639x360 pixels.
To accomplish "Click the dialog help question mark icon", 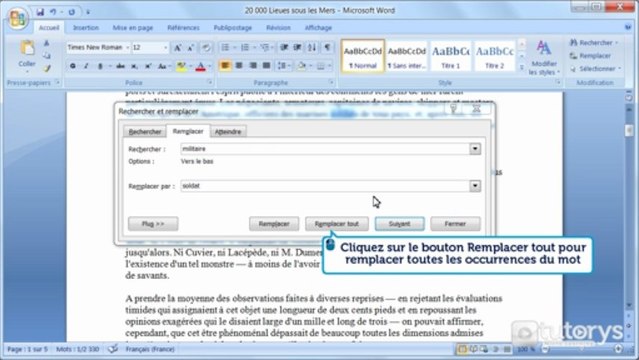I will 453,108.
